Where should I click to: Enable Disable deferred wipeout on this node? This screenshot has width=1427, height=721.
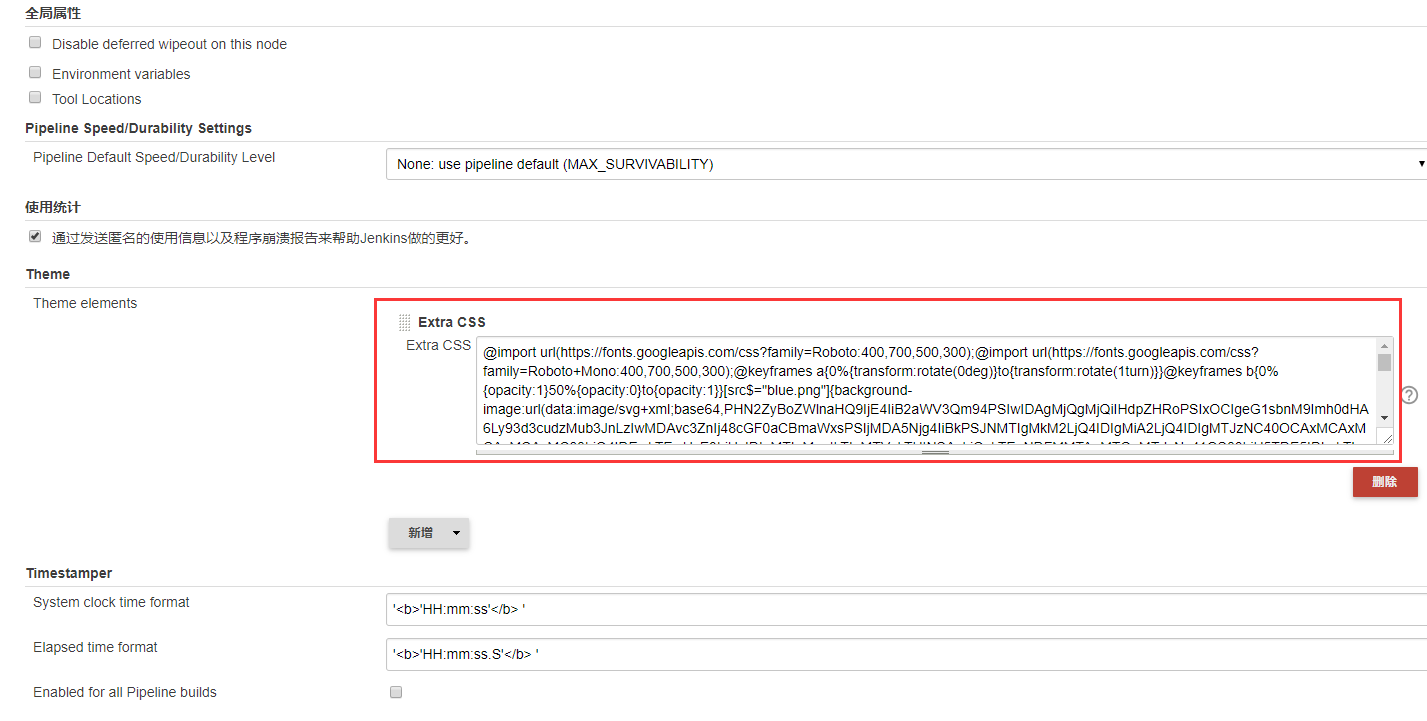[x=35, y=42]
